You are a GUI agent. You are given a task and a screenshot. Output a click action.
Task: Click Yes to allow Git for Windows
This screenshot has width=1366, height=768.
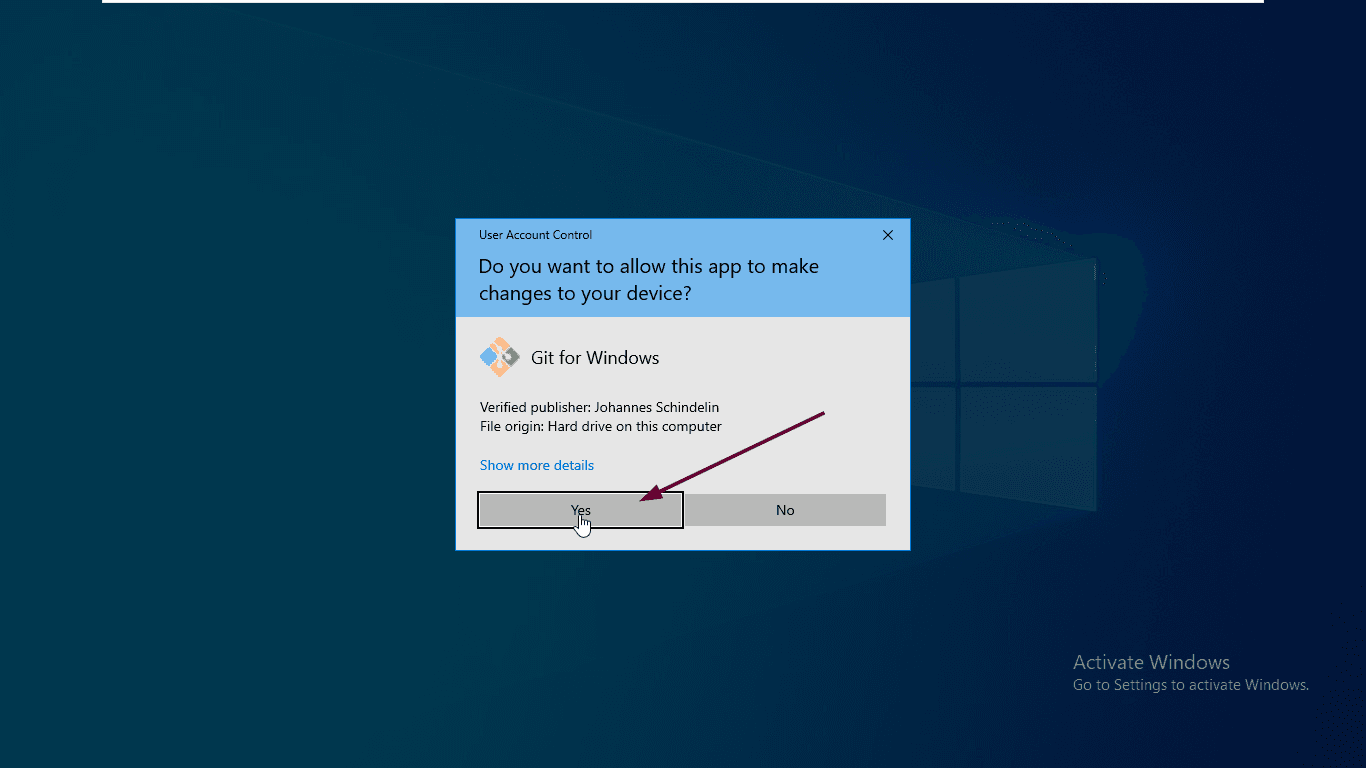(x=580, y=510)
